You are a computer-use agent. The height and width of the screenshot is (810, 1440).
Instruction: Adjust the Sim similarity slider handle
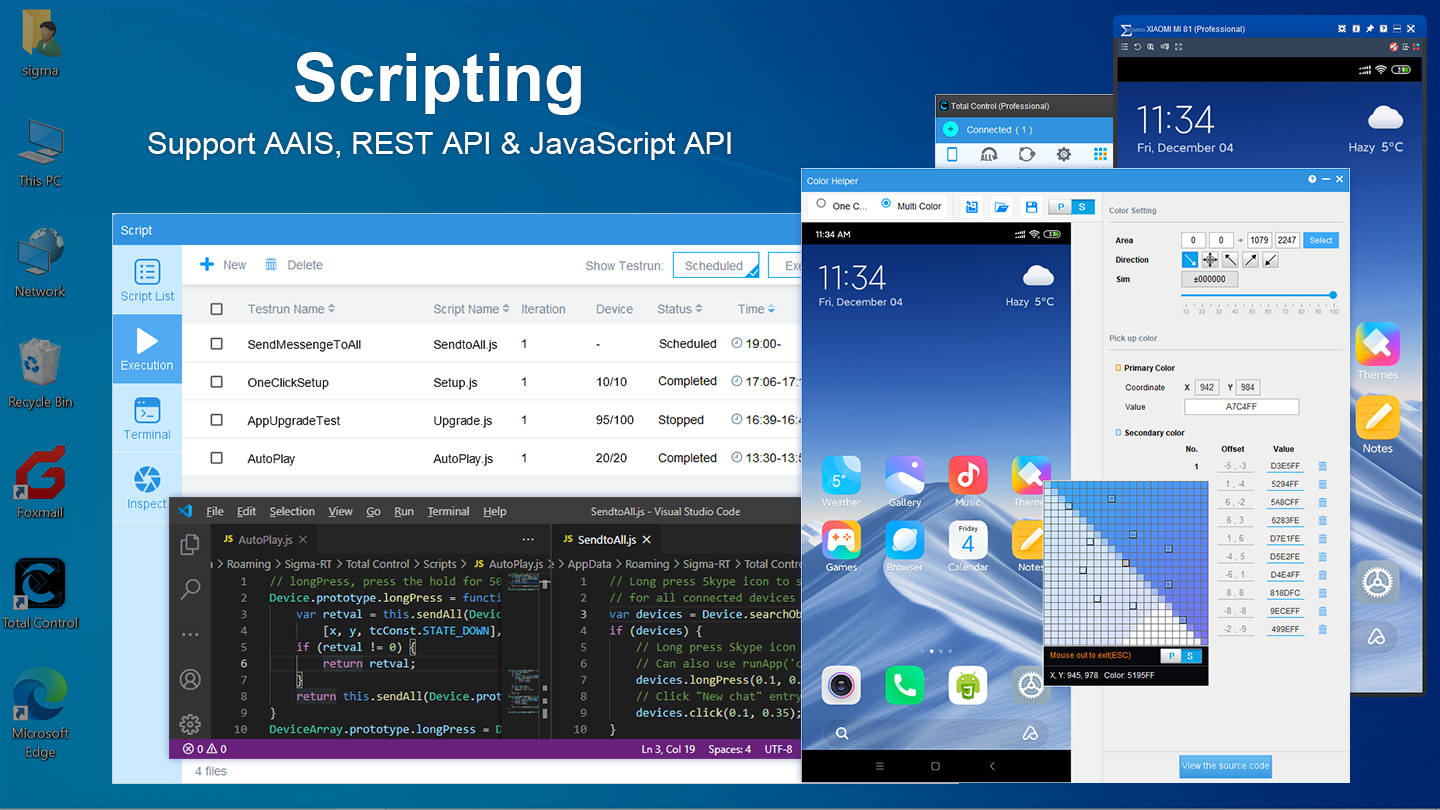click(1333, 295)
